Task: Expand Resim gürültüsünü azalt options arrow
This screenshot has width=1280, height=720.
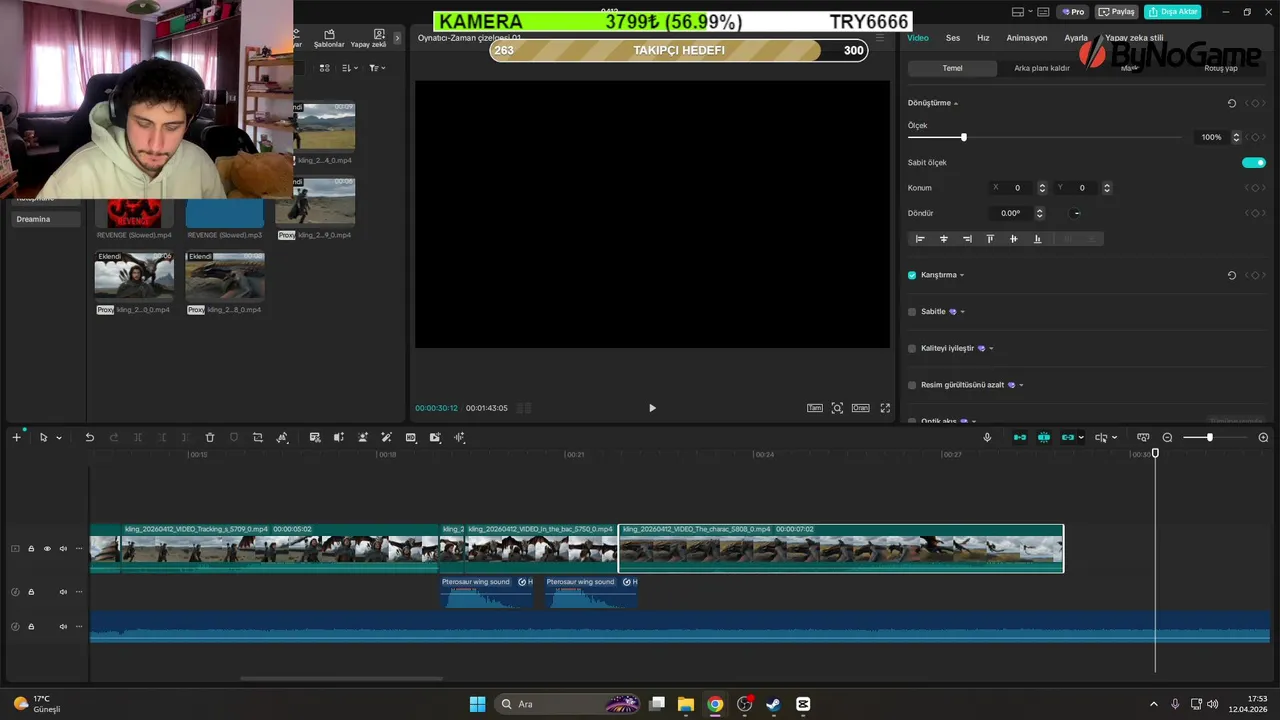Action: [1021, 385]
